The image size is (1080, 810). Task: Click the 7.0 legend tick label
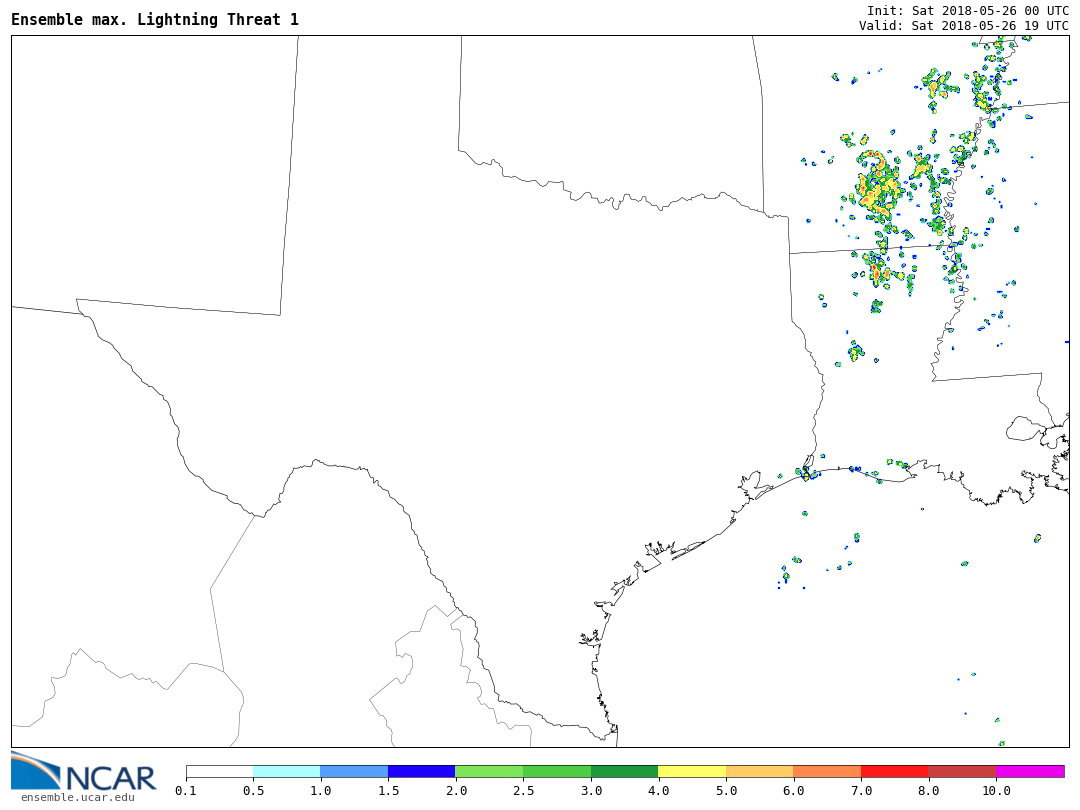click(x=861, y=791)
